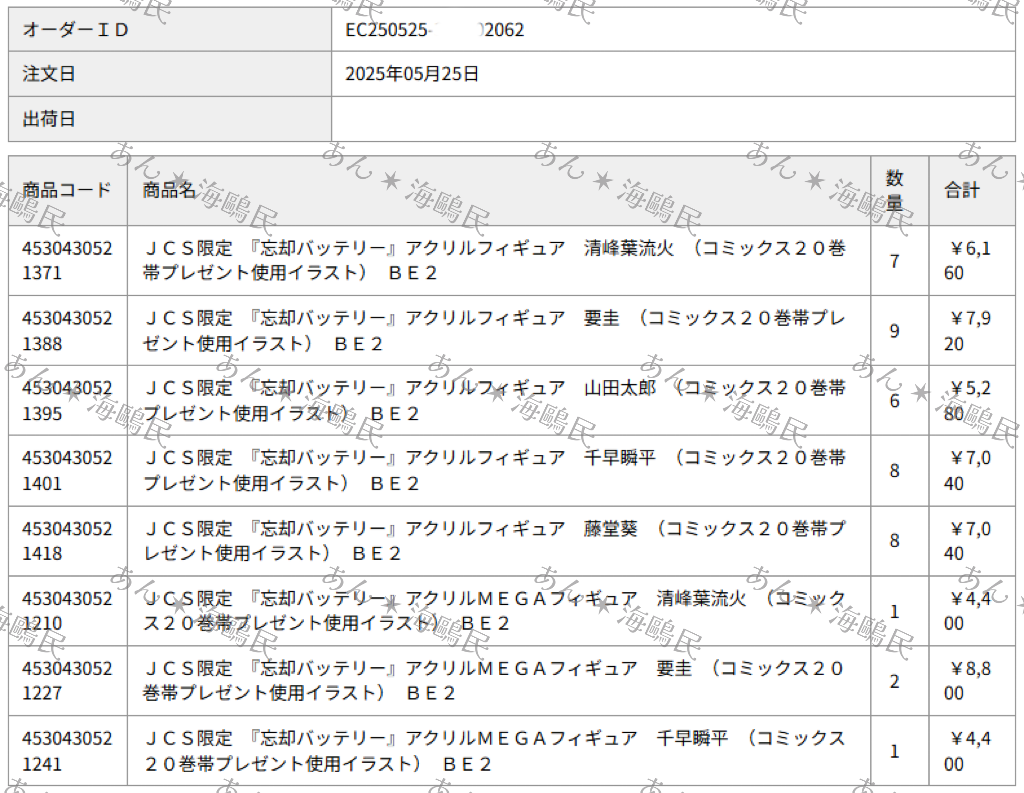Click the order date 2025年05月25日
Screen dimensions: 1024x793
(x=412, y=74)
